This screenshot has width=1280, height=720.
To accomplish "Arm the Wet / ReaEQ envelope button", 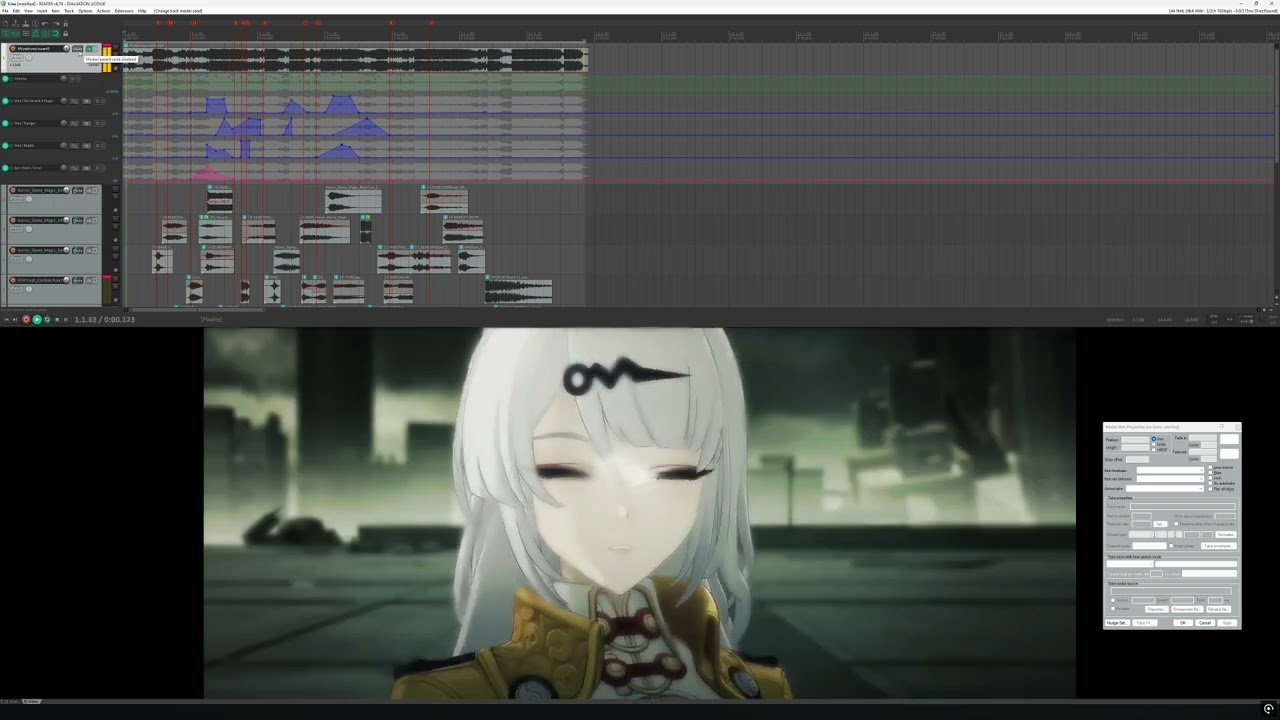I will coord(5,145).
